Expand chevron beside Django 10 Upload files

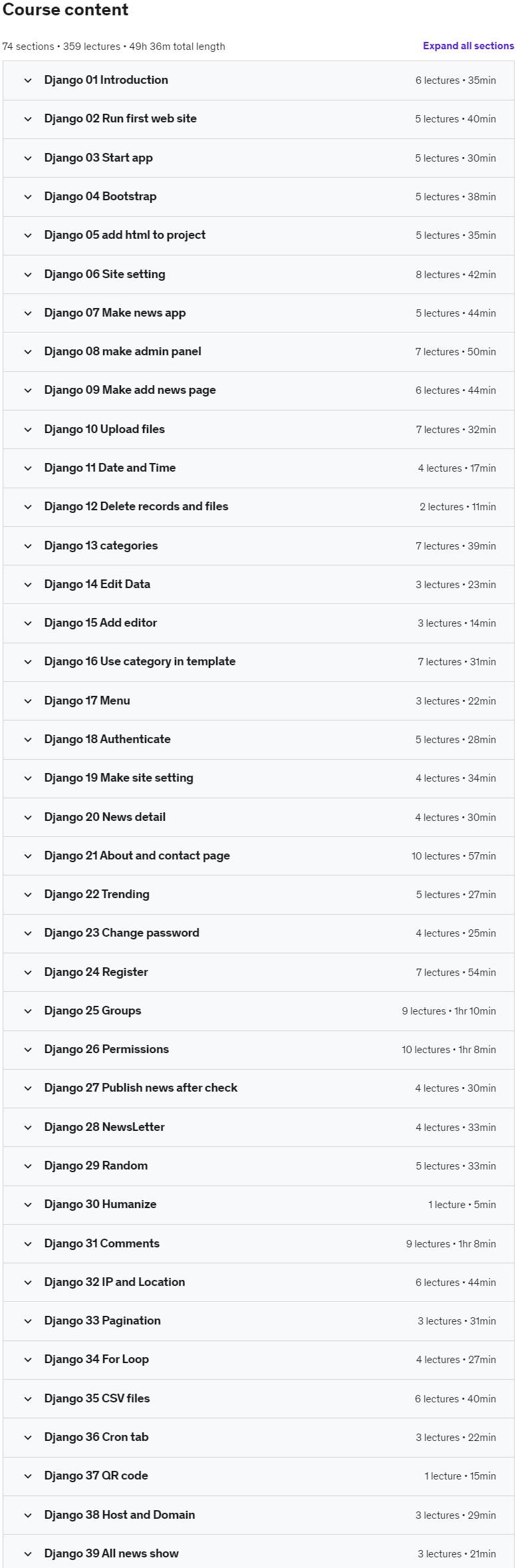[x=28, y=430]
